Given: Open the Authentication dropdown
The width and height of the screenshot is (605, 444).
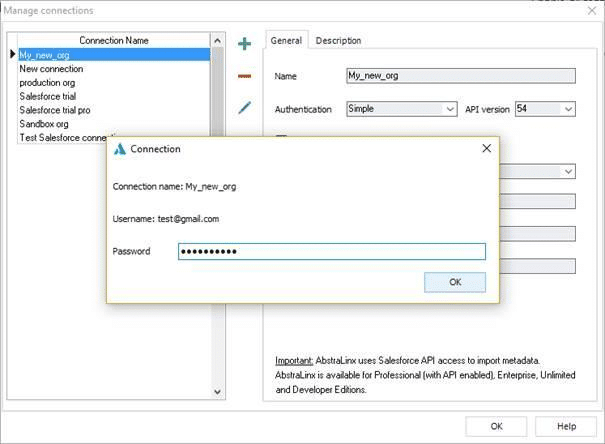Looking at the screenshot, I should coord(401,108).
